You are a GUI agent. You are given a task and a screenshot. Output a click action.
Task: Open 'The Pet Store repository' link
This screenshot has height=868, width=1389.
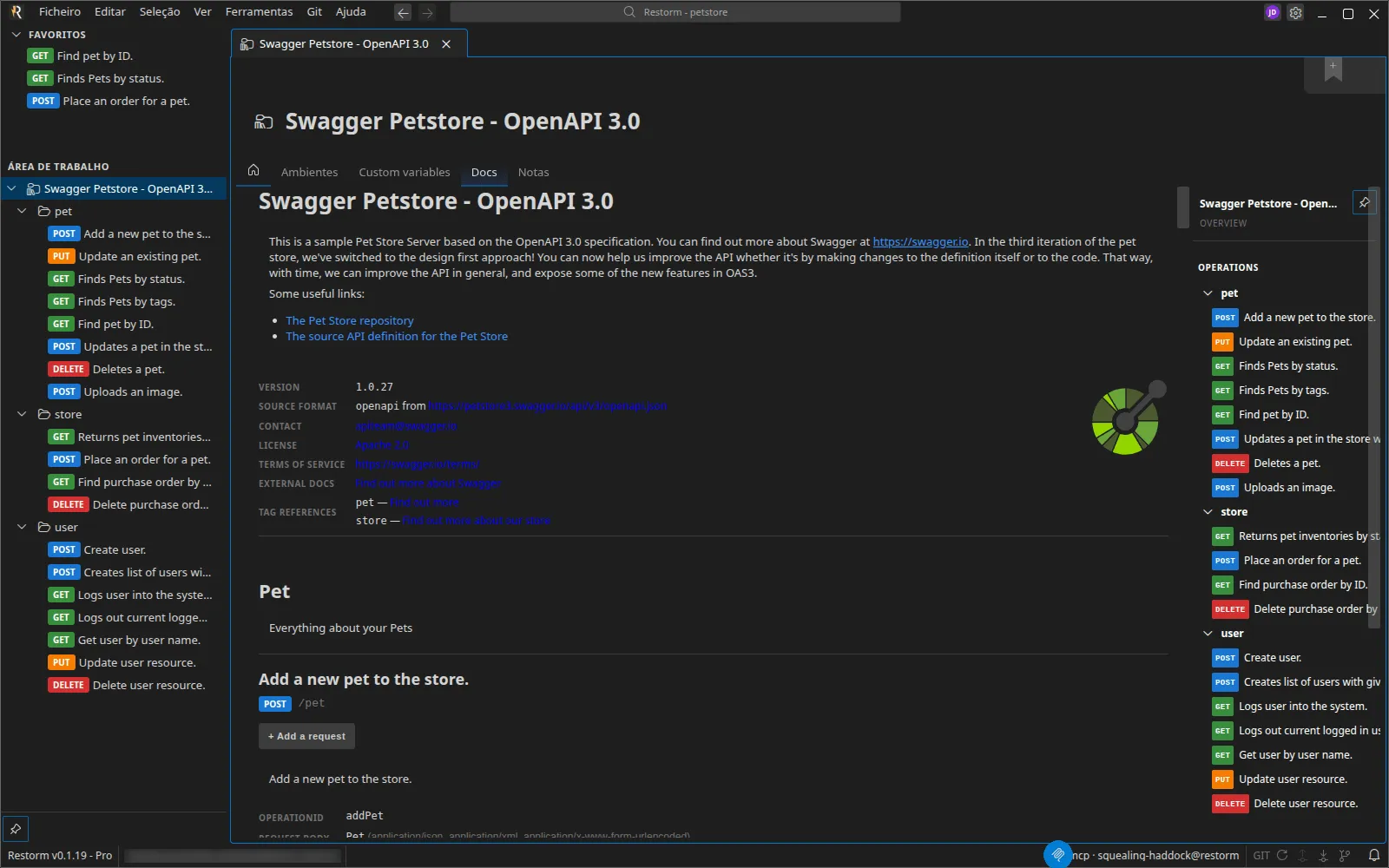point(350,320)
